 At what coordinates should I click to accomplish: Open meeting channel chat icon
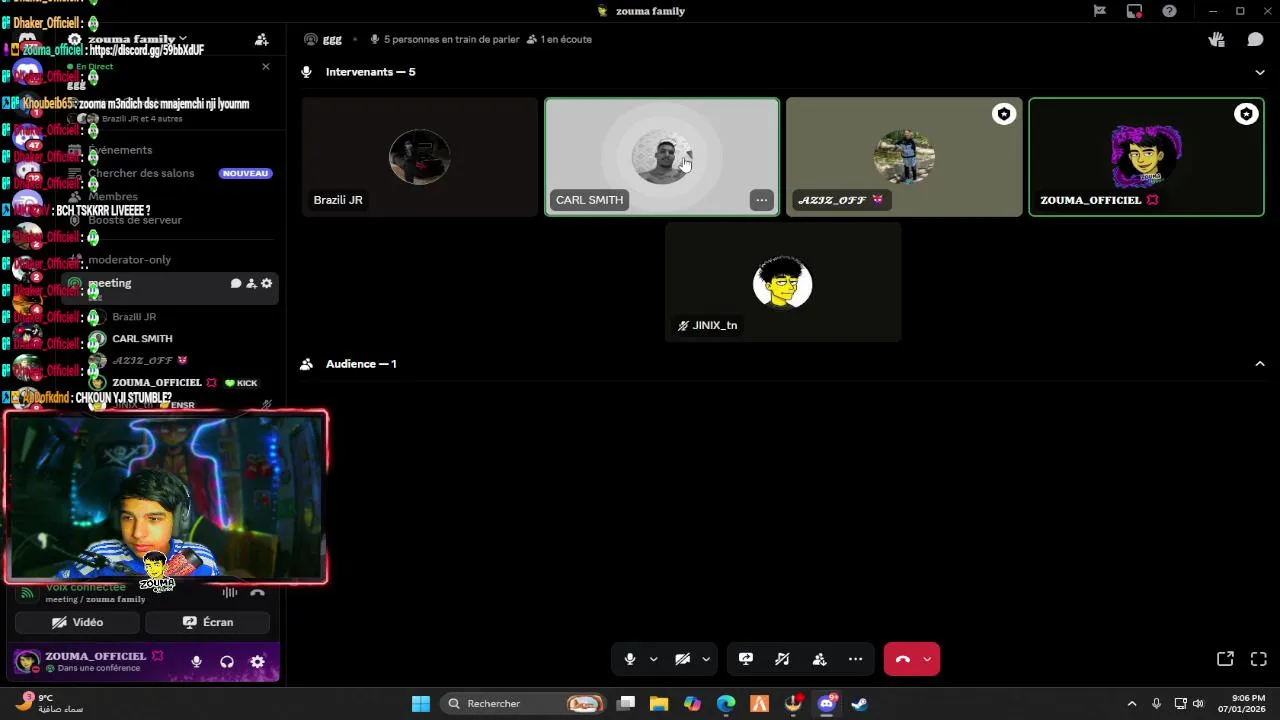tap(236, 284)
